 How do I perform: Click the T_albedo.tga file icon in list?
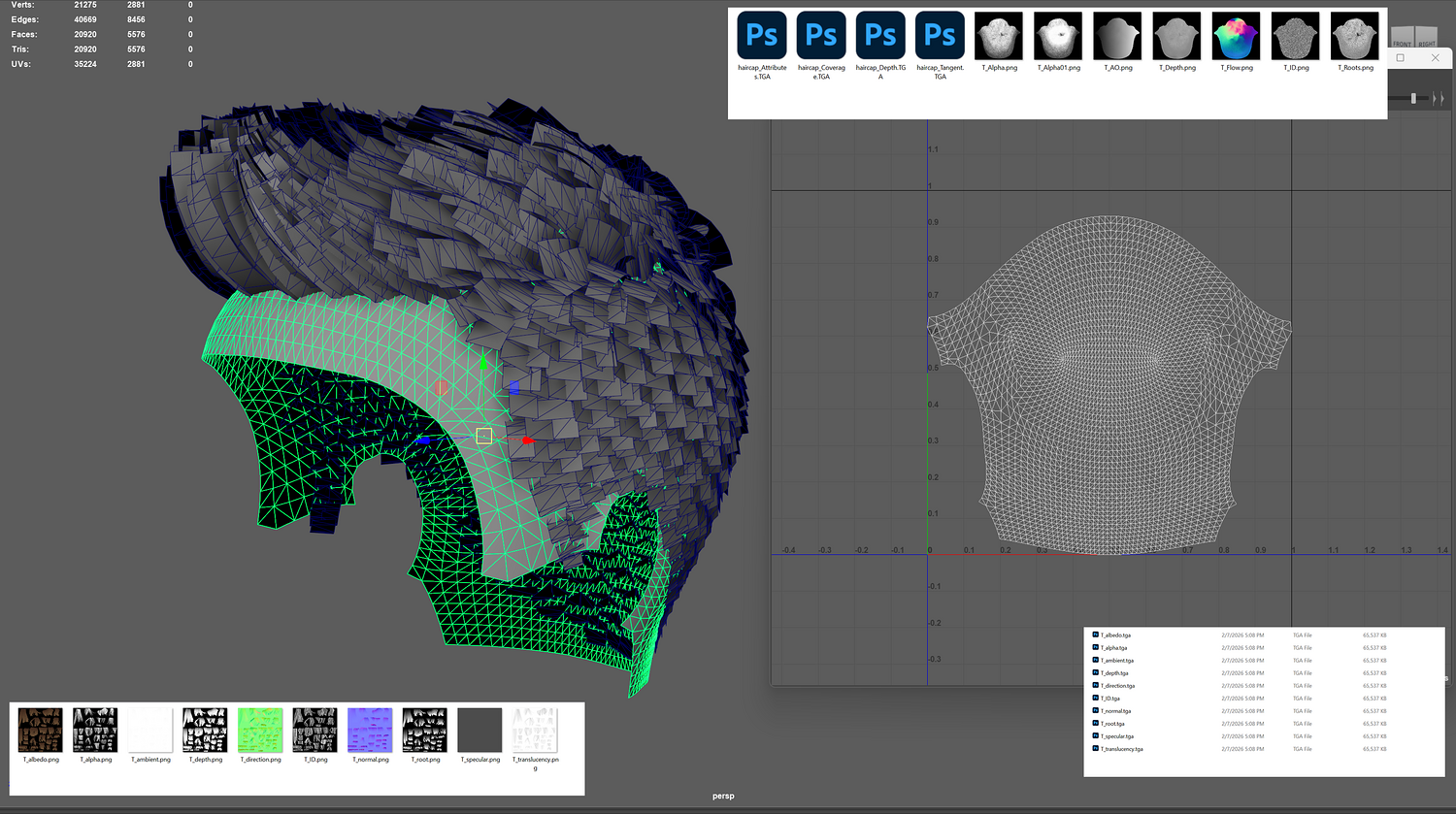click(x=1096, y=635)
